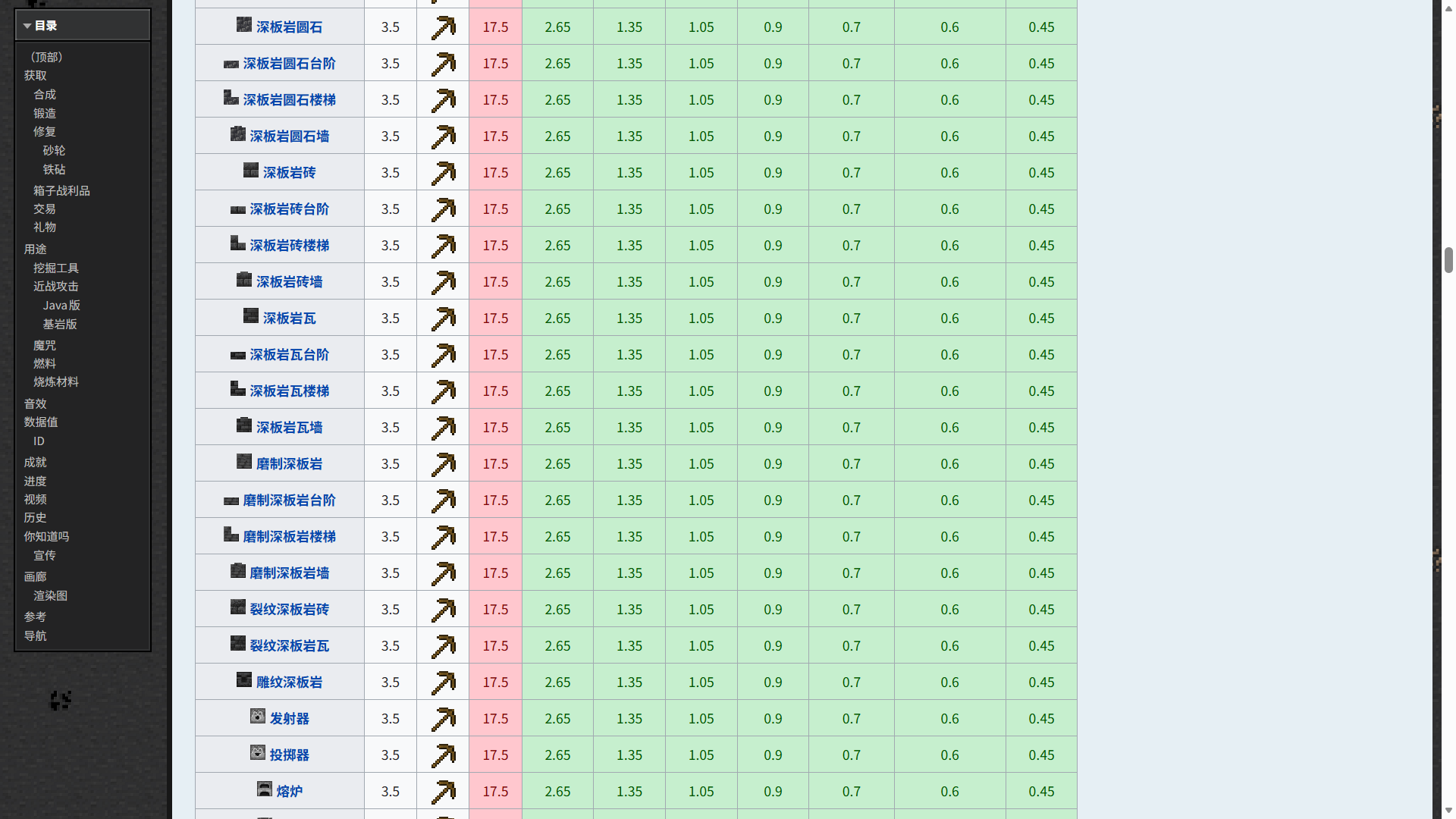Click the pickaxe icon in the 深板岩圆石 row
The width and height of the screenshot is (1456, 819).
click(x=443, y=27)
